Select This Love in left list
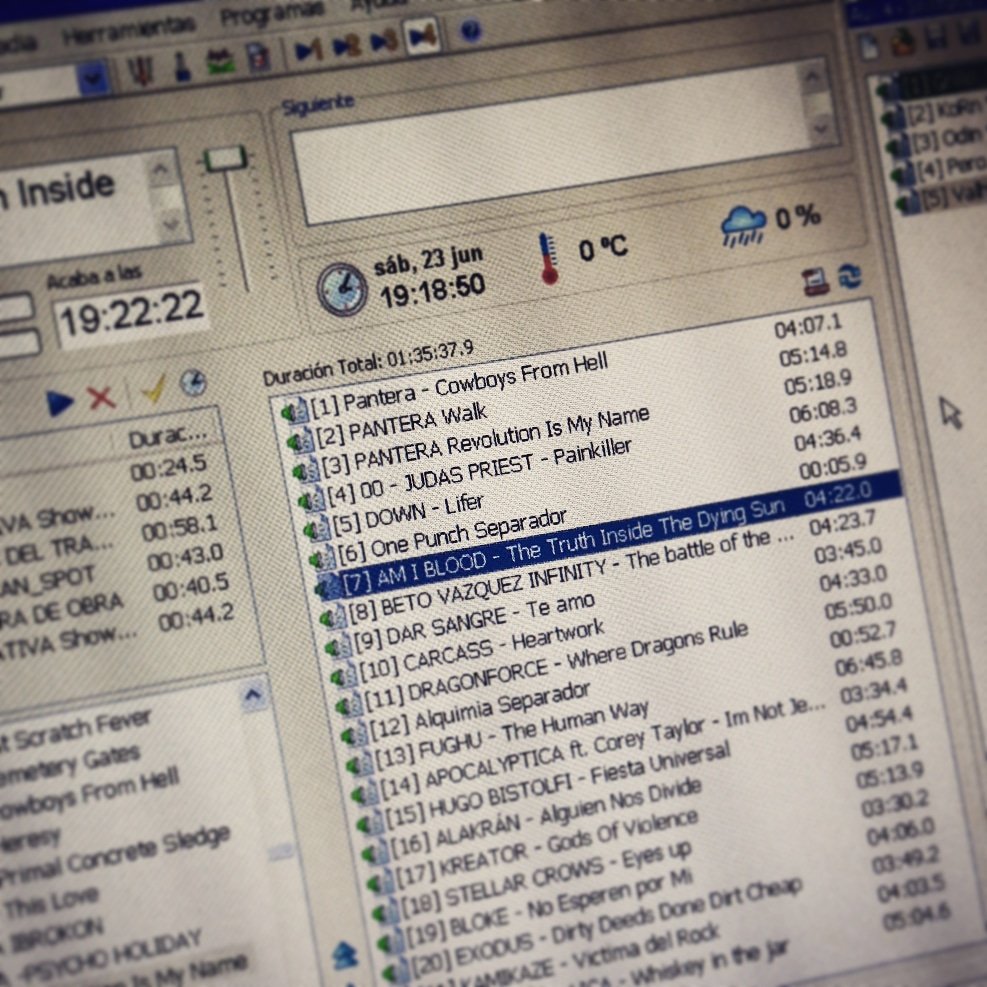The height and width of the screenshot is (987, 987). click(52, 901)
